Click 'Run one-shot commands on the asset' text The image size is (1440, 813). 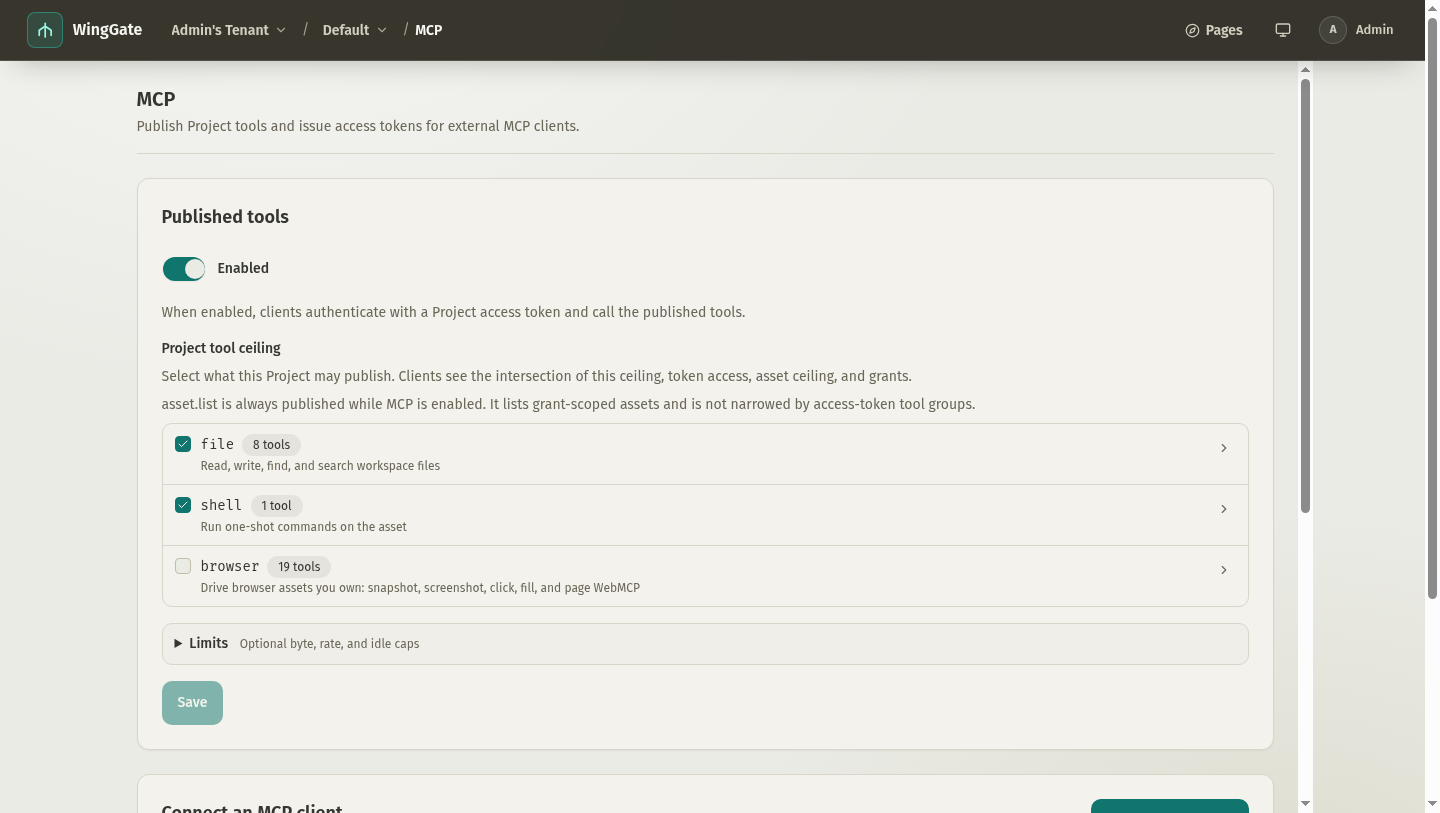(x=304, y=527)
